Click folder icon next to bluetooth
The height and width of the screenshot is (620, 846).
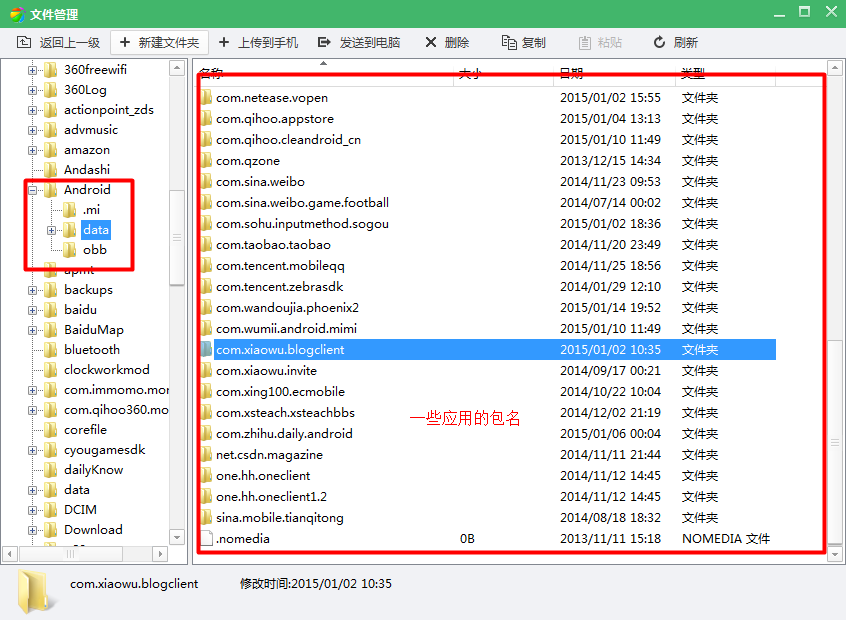pyautogui.click(x=51, y=350)
